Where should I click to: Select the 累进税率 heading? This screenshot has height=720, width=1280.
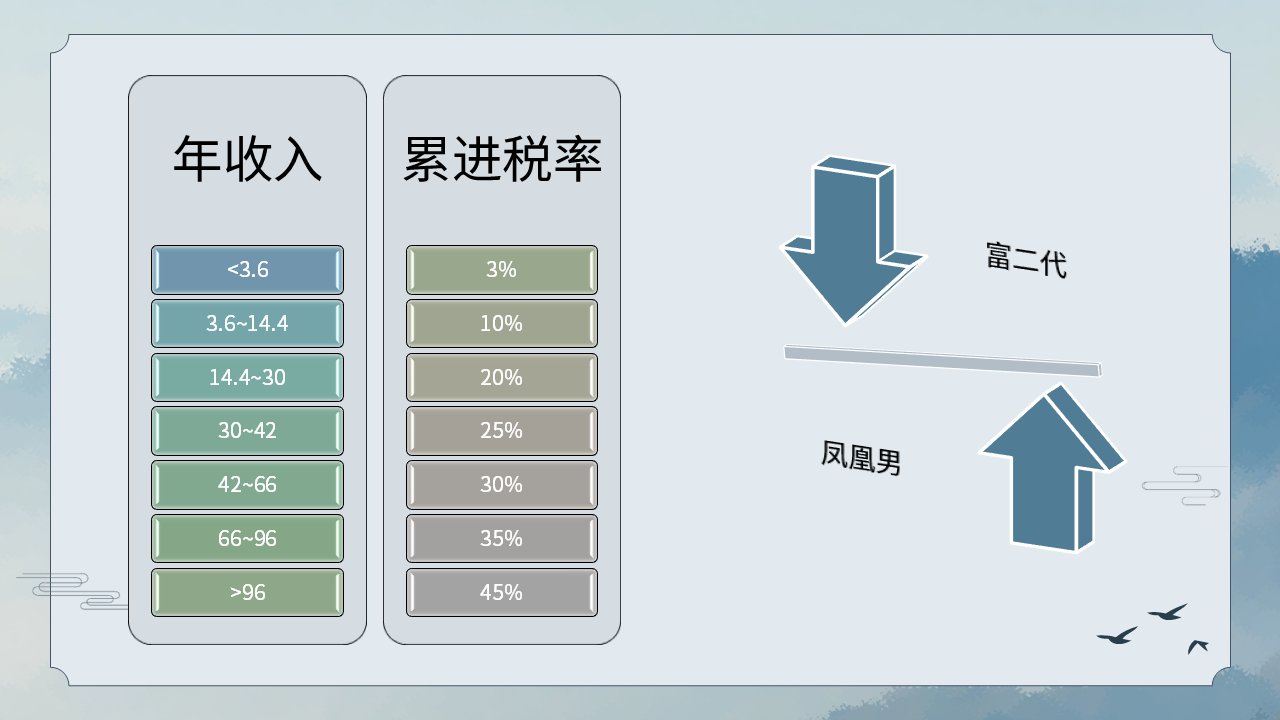(502, 158)
